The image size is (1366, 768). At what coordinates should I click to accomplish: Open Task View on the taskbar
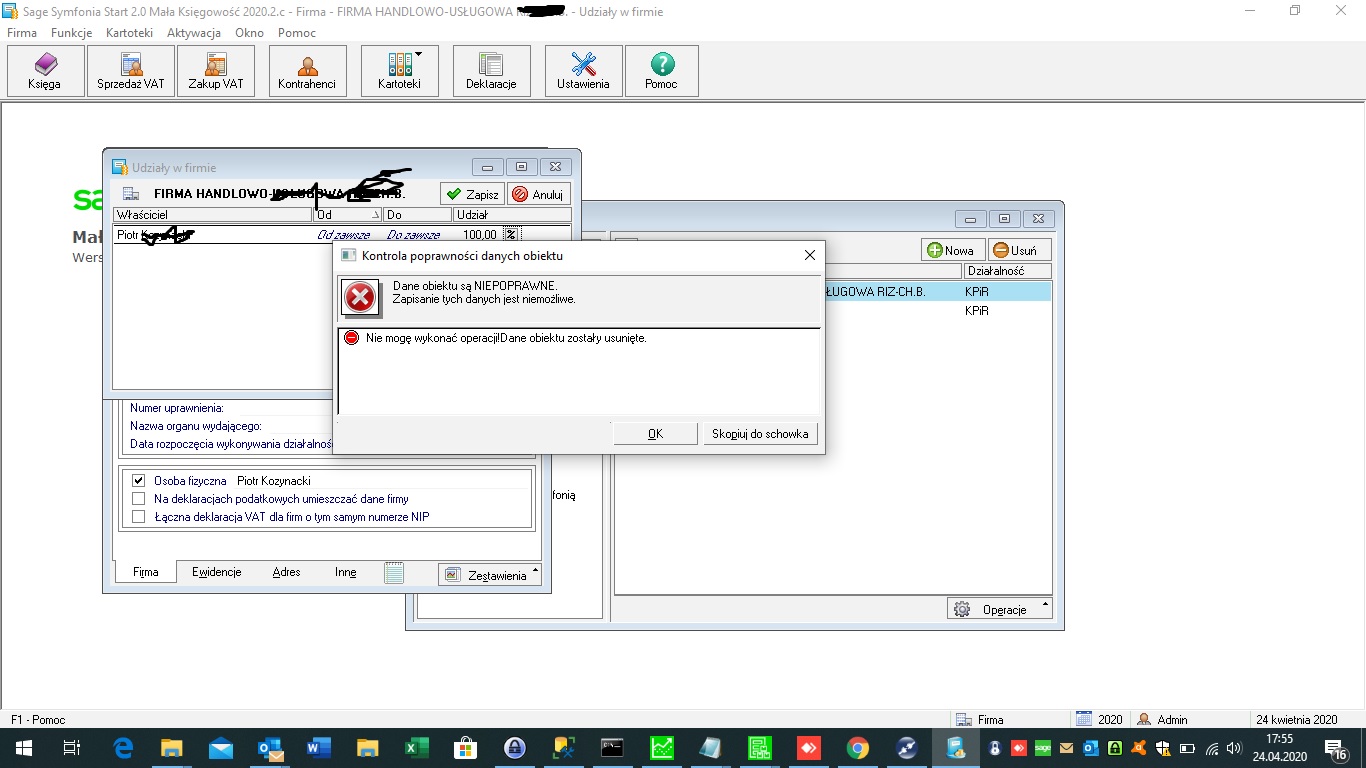[x=72, y=748]
